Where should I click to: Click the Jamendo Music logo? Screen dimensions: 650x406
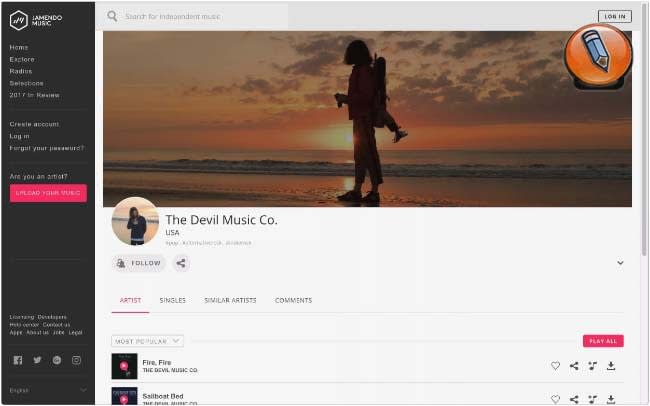point(36,20)
